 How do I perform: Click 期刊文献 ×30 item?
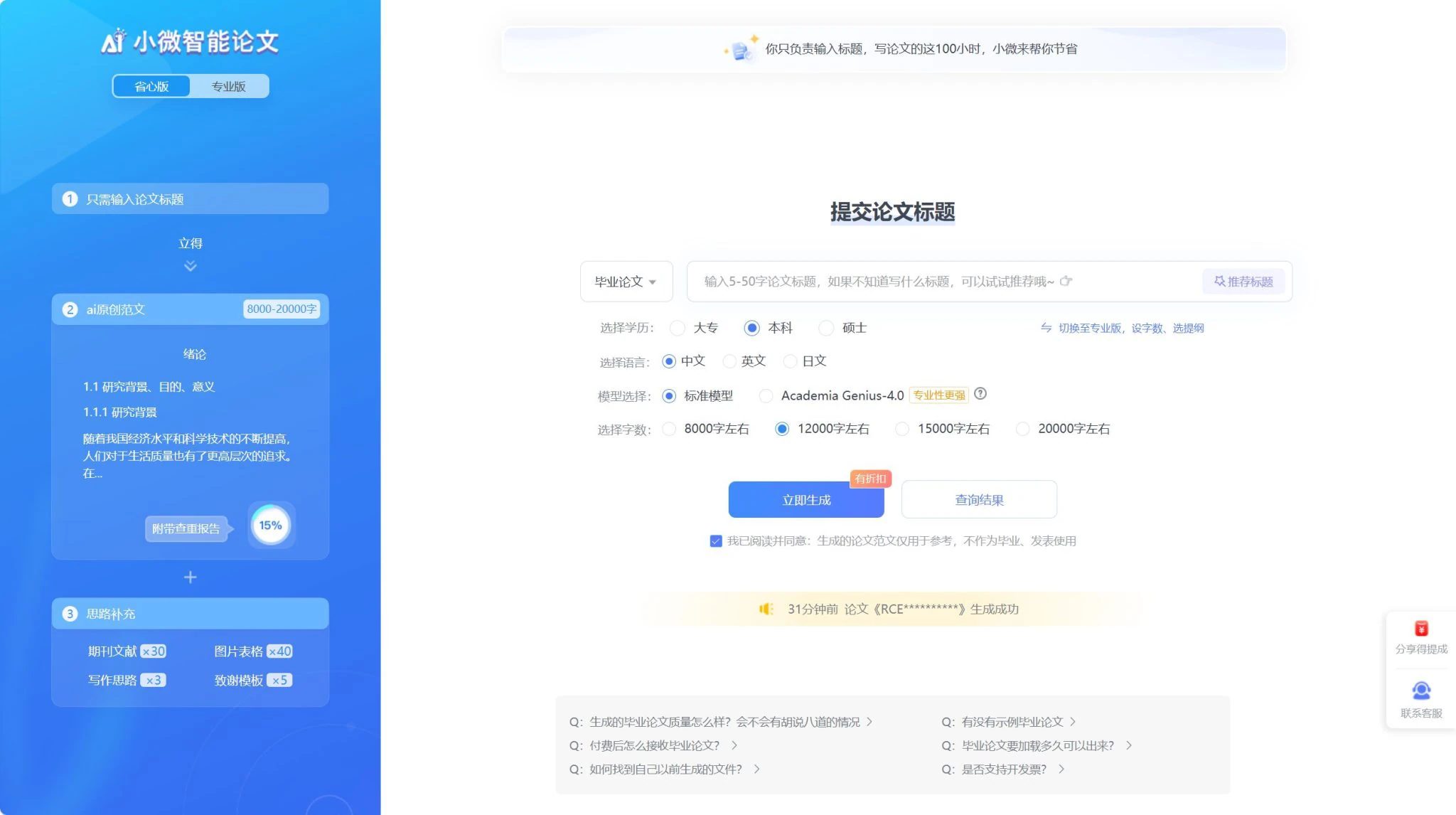coord(127,651)
